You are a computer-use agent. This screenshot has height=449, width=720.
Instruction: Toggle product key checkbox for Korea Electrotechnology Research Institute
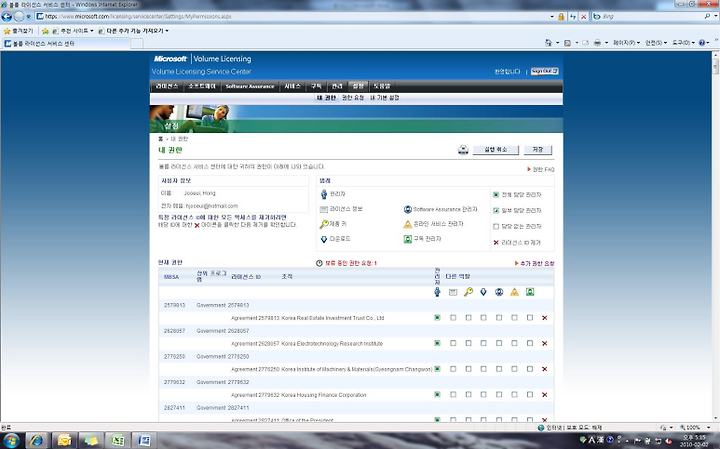coord(468,343)
